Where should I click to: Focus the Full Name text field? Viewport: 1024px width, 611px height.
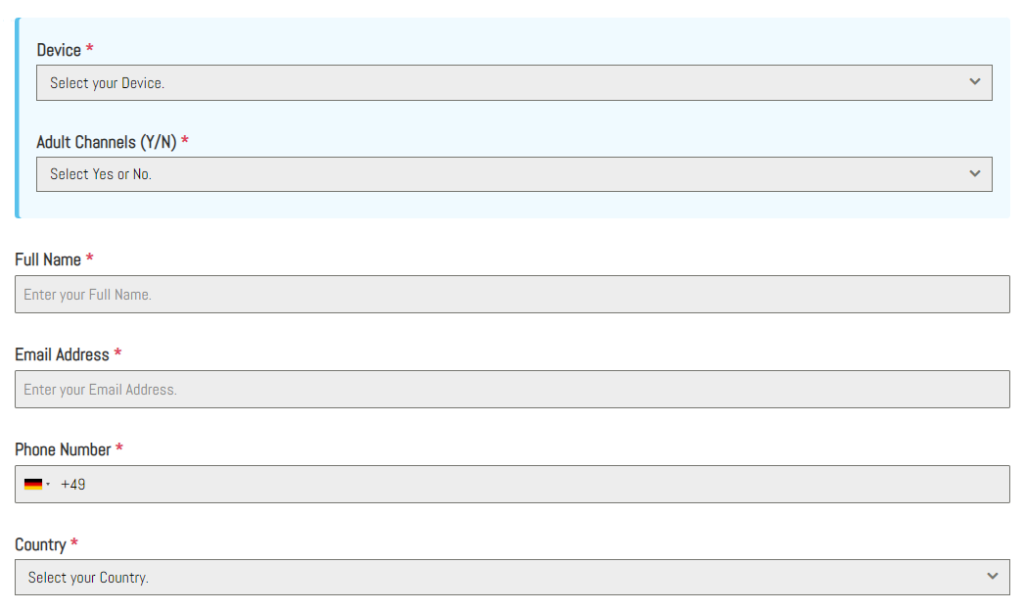pyautogui.click(x=512, y=294)
